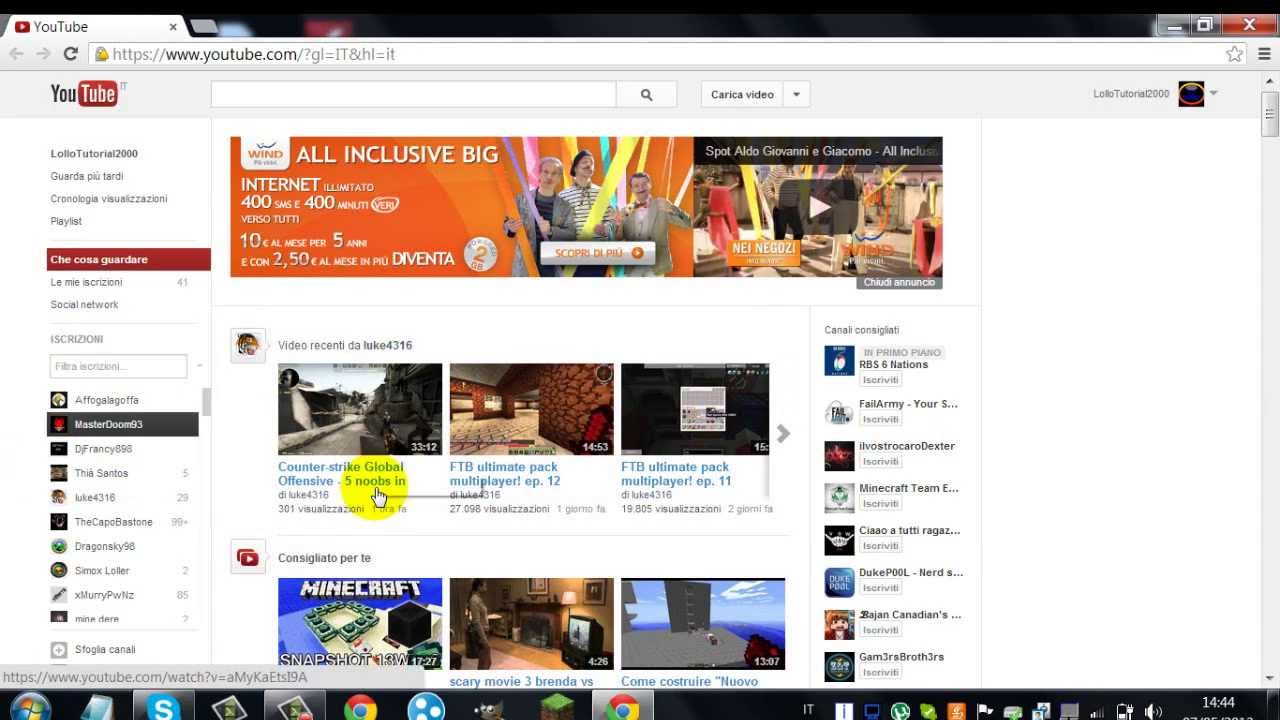Open FTB ultimate pack ep. 12 link

[505, 474]
